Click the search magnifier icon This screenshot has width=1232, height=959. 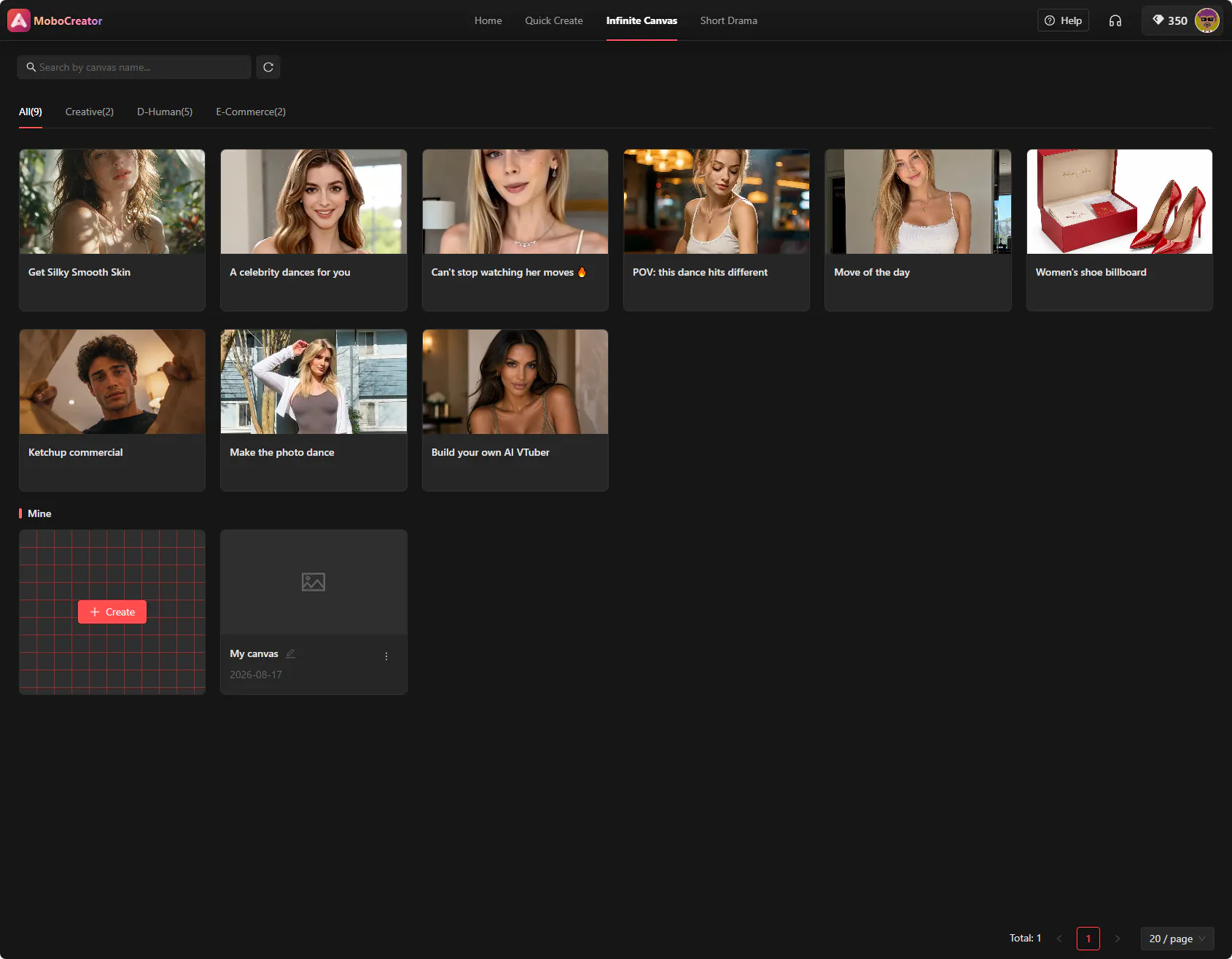click(31, 67)
